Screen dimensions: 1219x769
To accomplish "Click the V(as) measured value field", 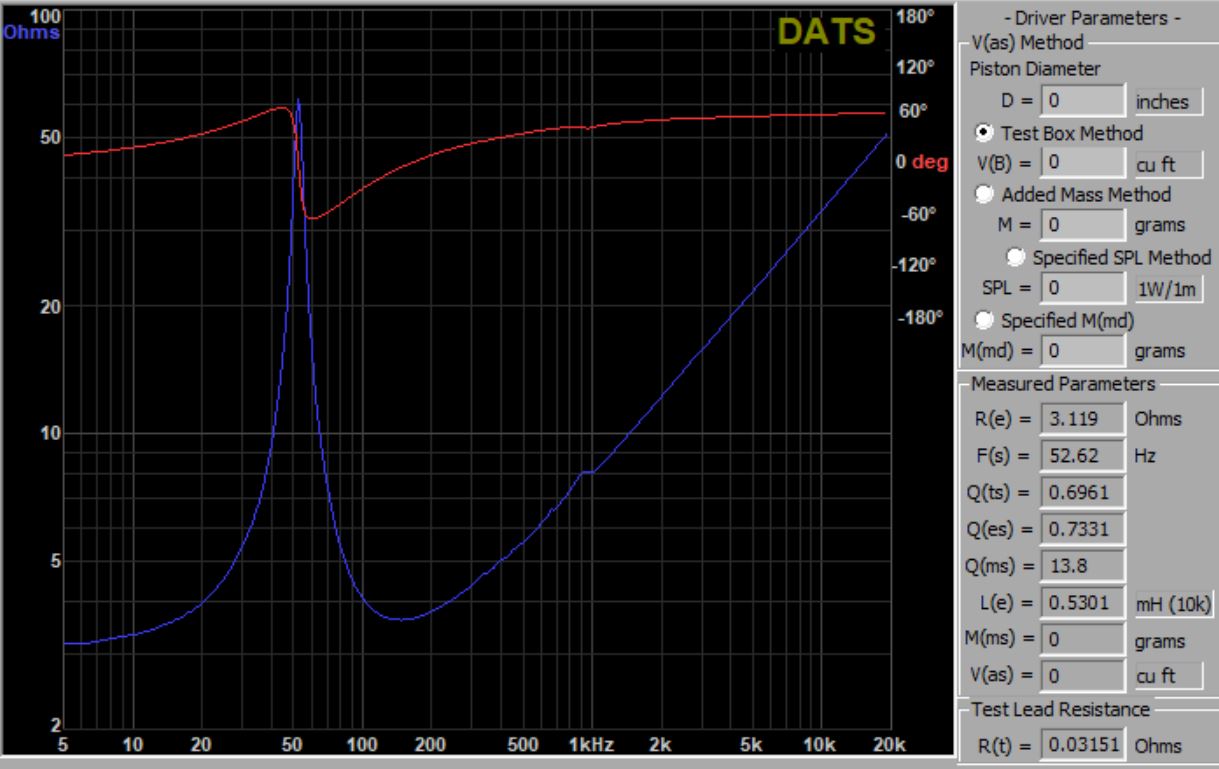I will [1083, 676].
